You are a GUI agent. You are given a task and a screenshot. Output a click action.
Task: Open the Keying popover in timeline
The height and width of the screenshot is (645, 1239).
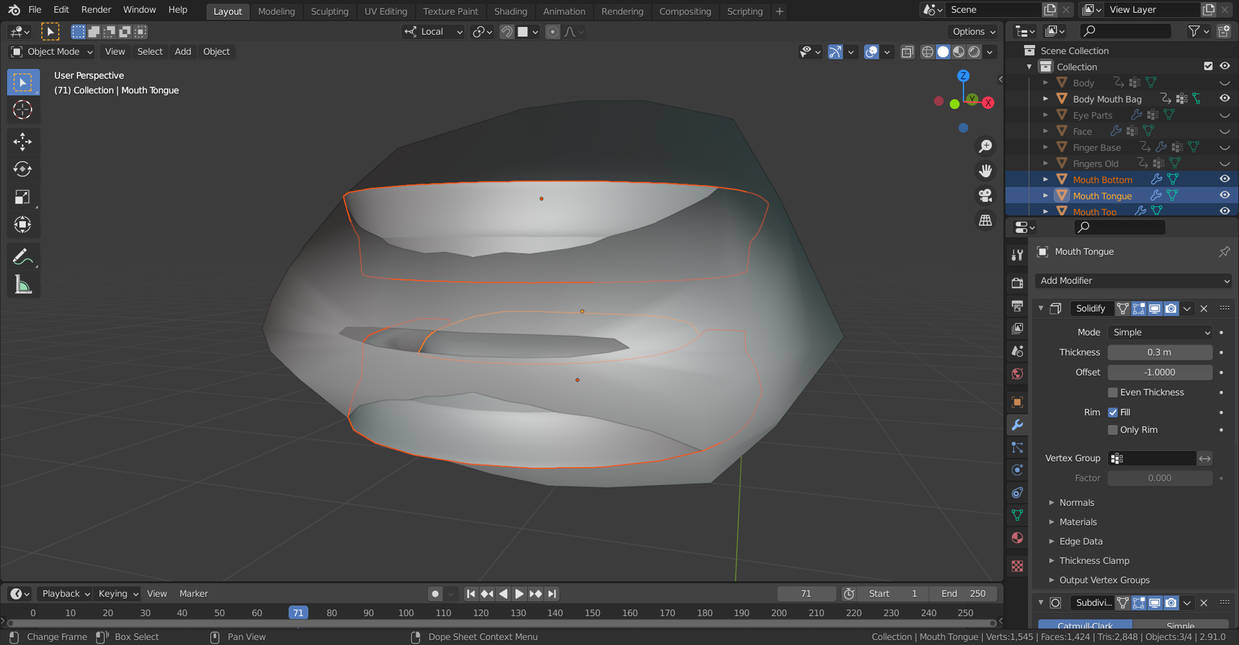coord(117,594)
